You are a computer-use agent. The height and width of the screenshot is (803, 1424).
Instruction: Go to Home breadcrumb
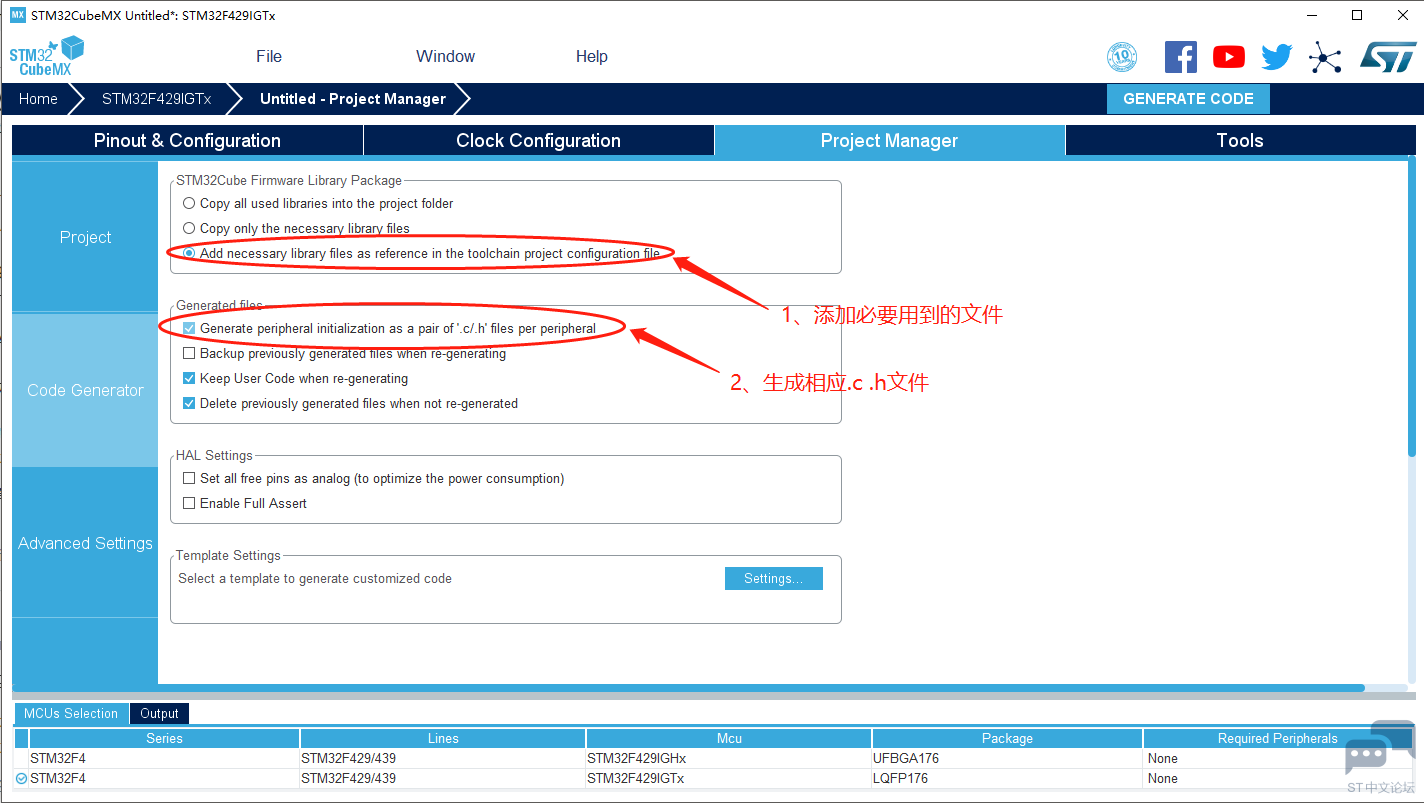[38, 98]
